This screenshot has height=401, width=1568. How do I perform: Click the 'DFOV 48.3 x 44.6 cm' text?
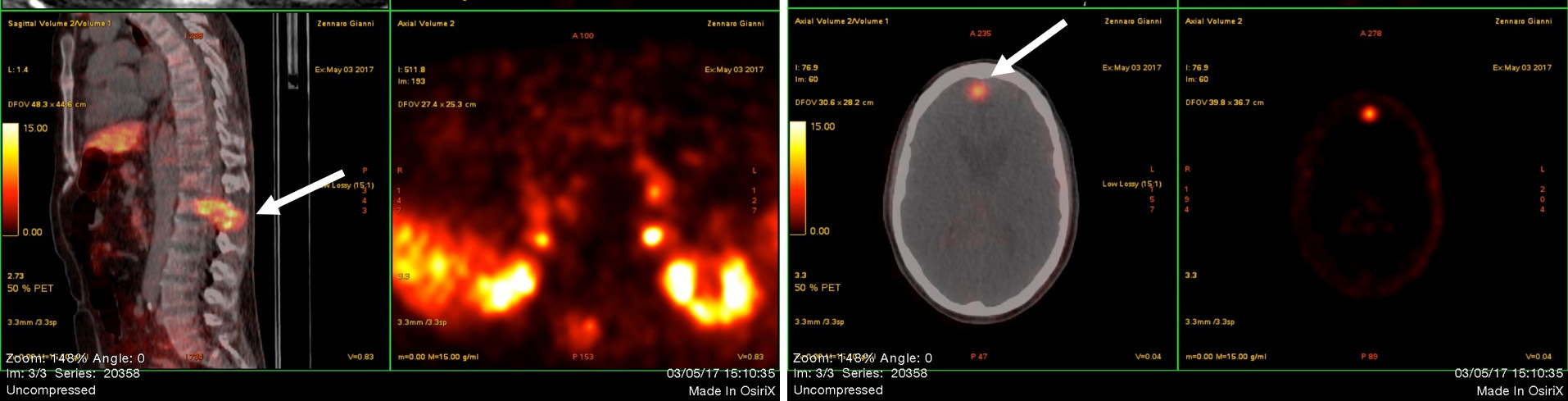[47, 104]
